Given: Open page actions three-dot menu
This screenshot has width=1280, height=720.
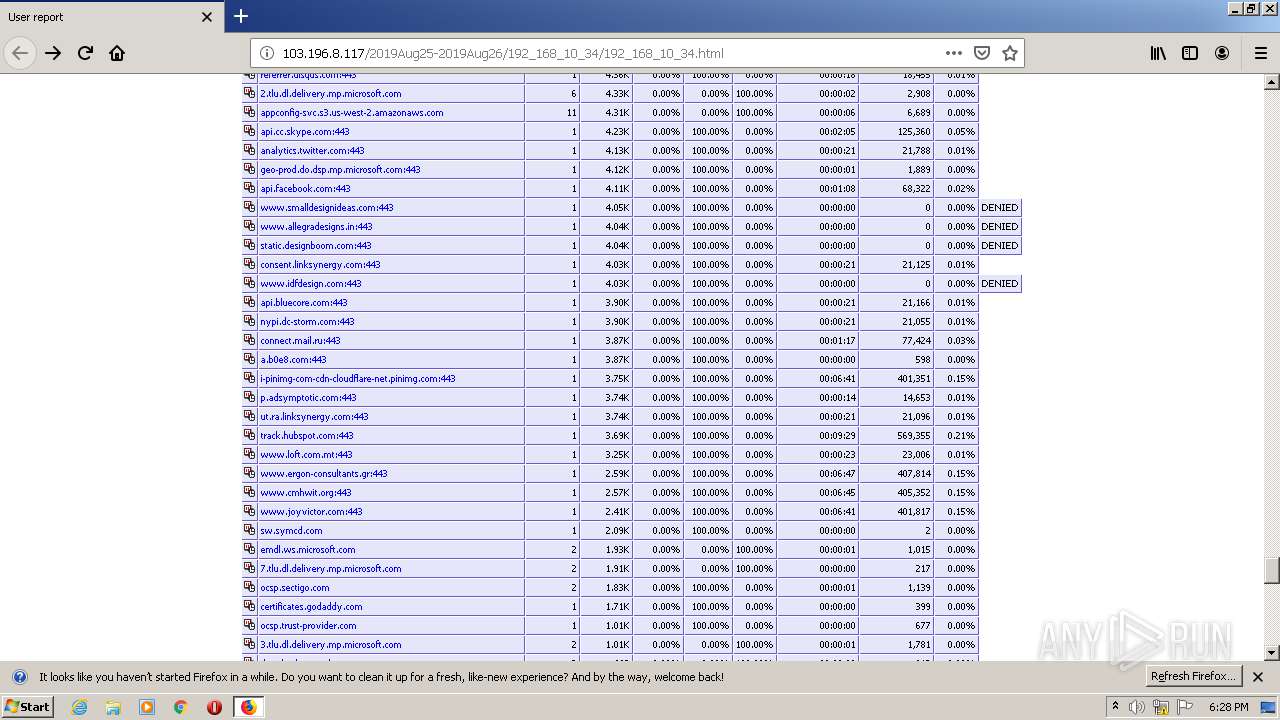Looking at the screenshot, I should pyautogui.click(x=954, y=53).
